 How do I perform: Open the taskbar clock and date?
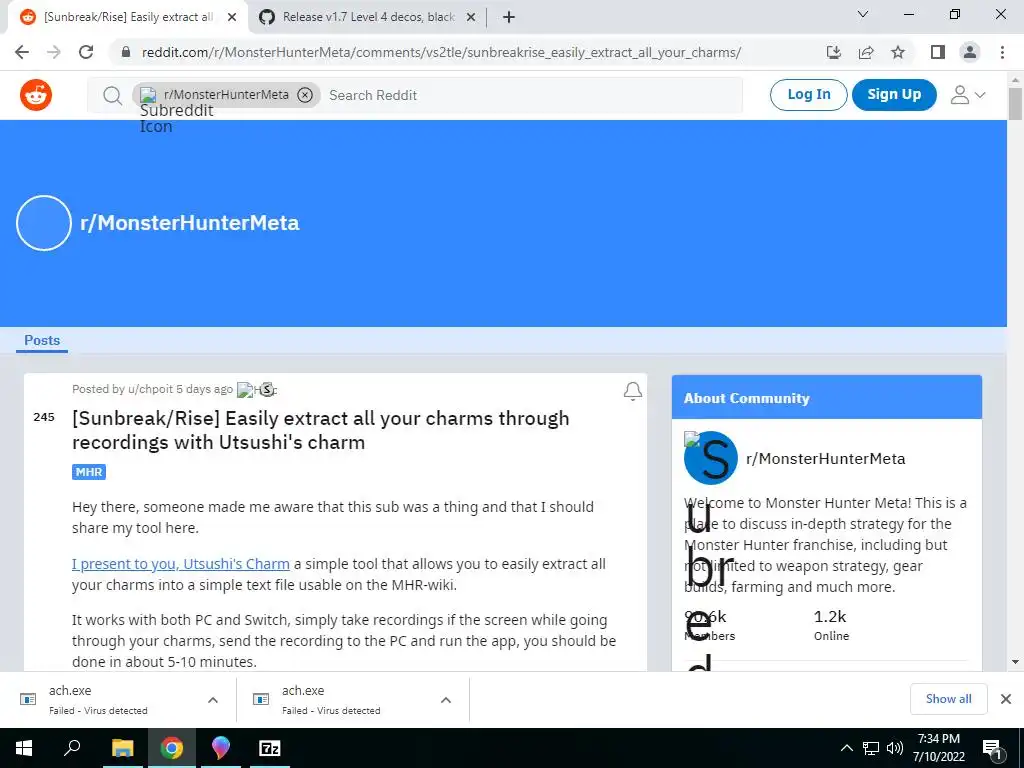[x=938, y=748]
